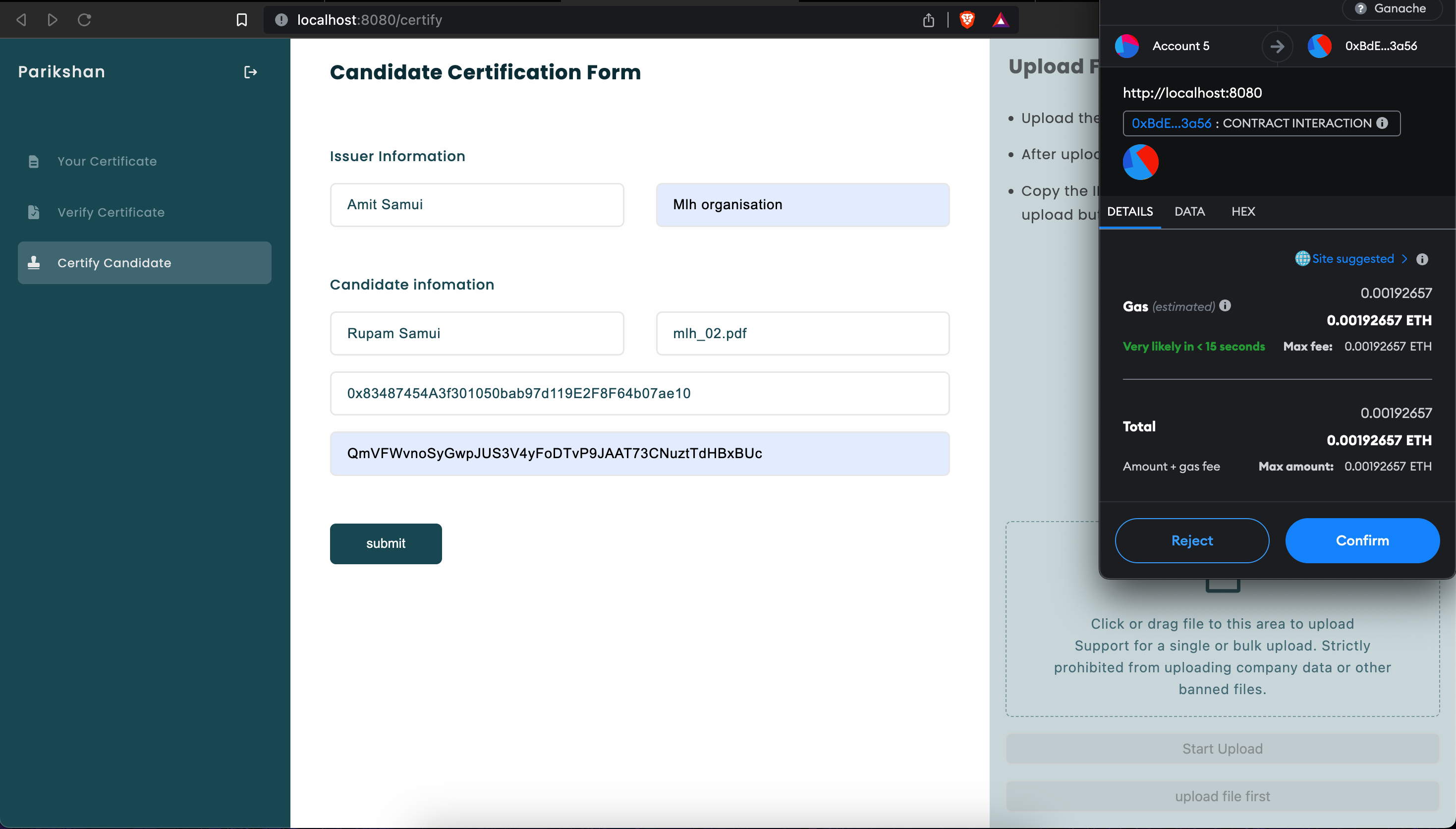The image size is (1456, 829).
Task: Reload the page with refresh icon
Action: pos(84,20)
